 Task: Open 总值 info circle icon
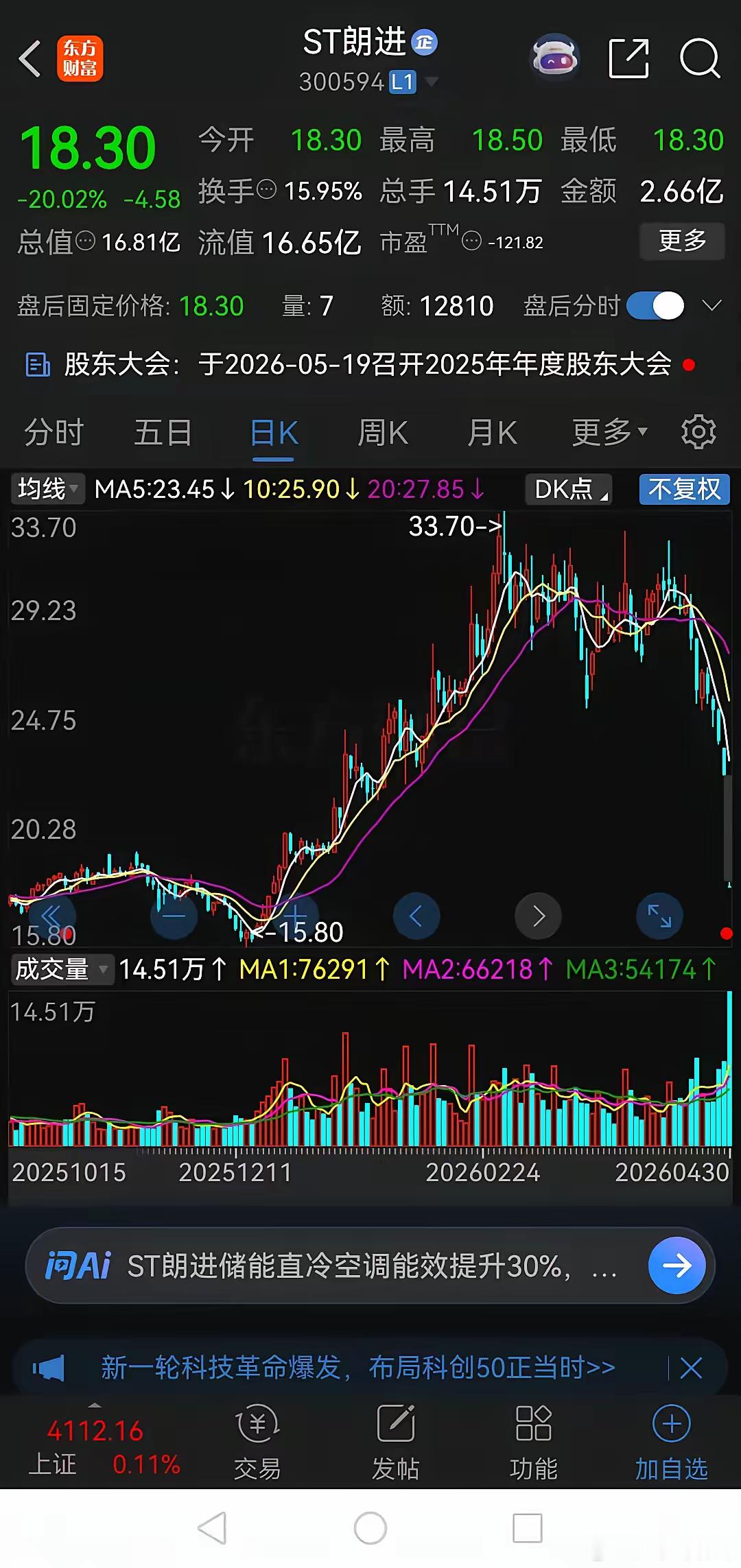(x=85, y=241)
